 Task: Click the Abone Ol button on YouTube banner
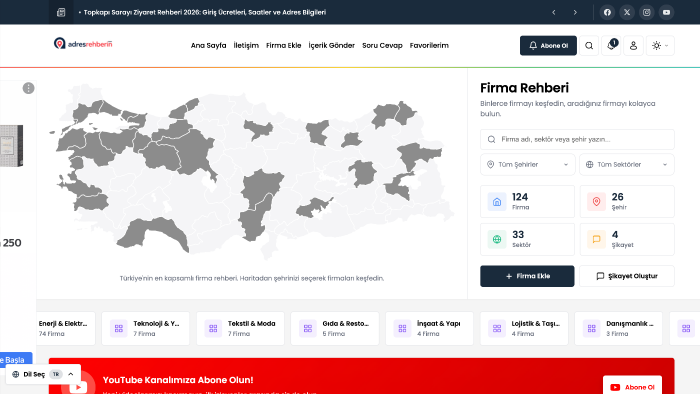632,387
